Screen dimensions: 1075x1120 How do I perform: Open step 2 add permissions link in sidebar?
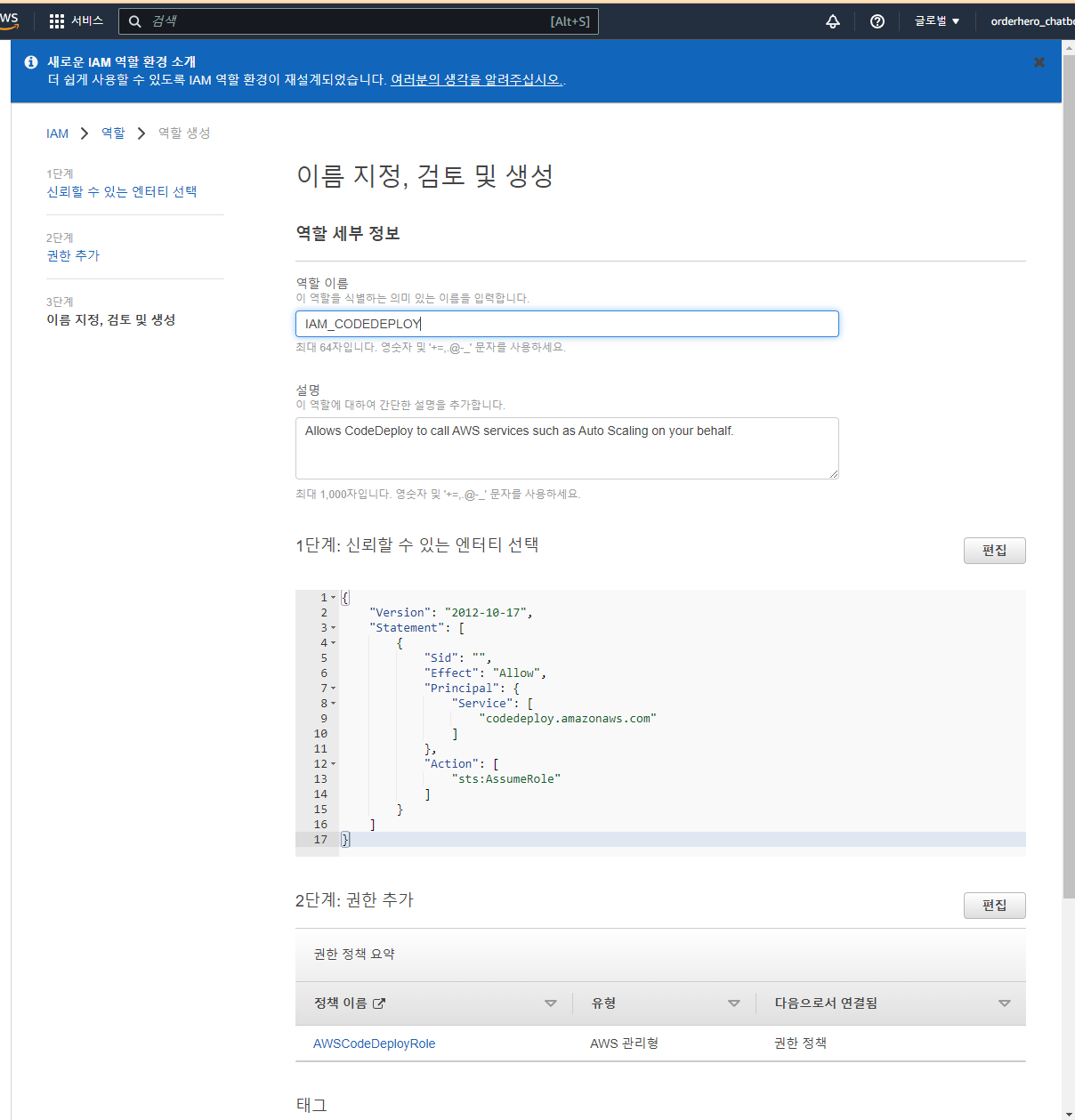(73, 255)
